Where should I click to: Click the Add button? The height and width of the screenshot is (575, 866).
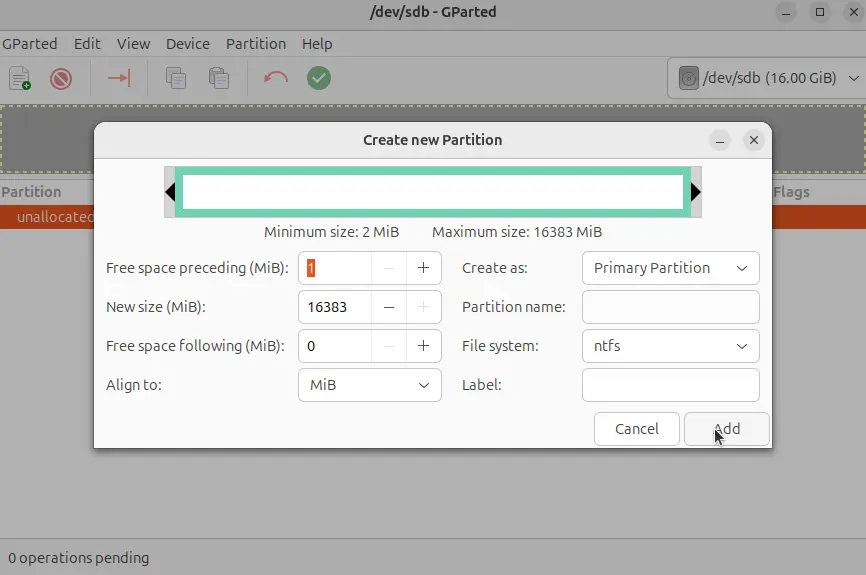click(x=727, y=429)
